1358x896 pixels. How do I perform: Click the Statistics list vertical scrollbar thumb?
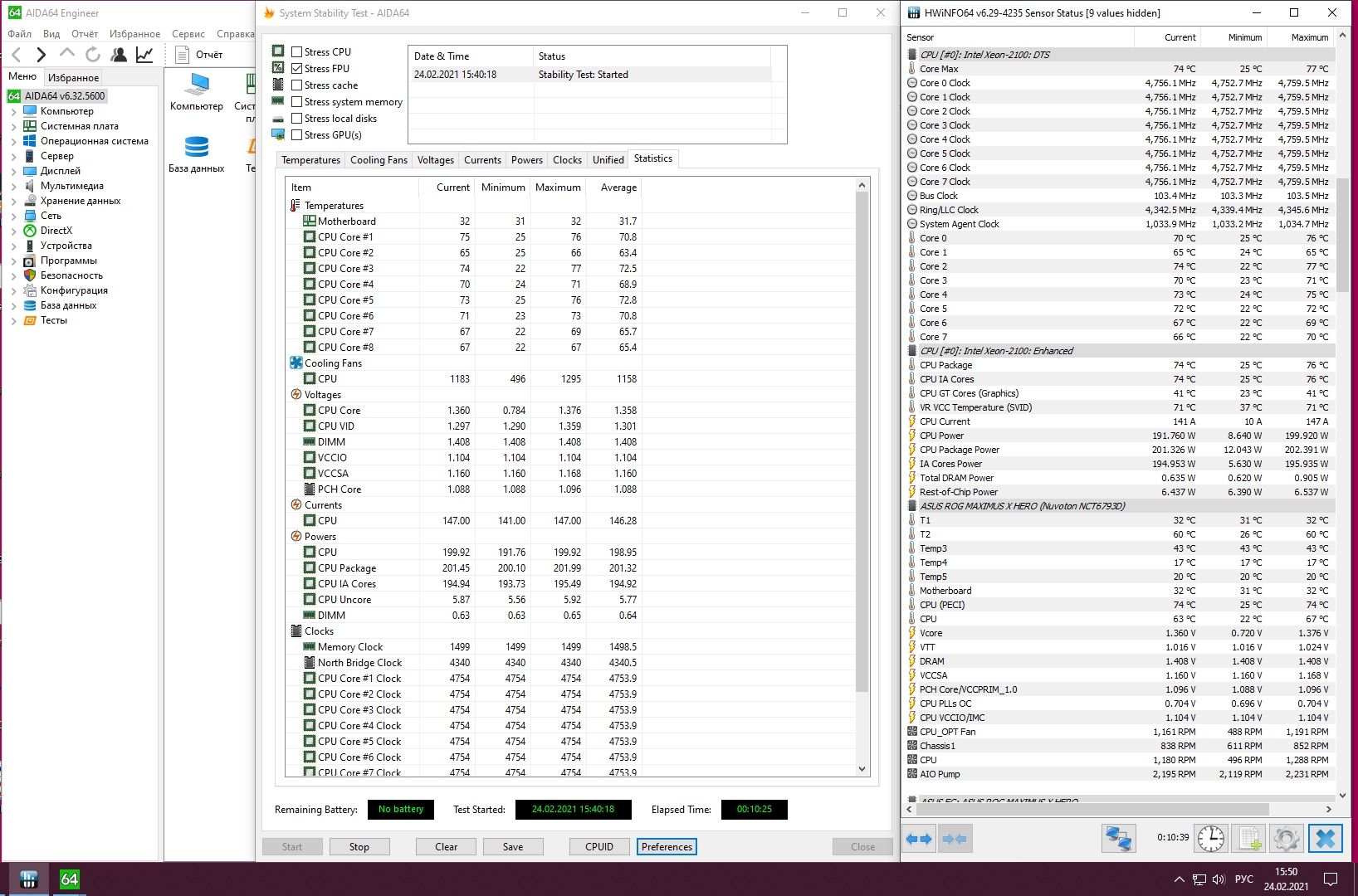point(862,442)
